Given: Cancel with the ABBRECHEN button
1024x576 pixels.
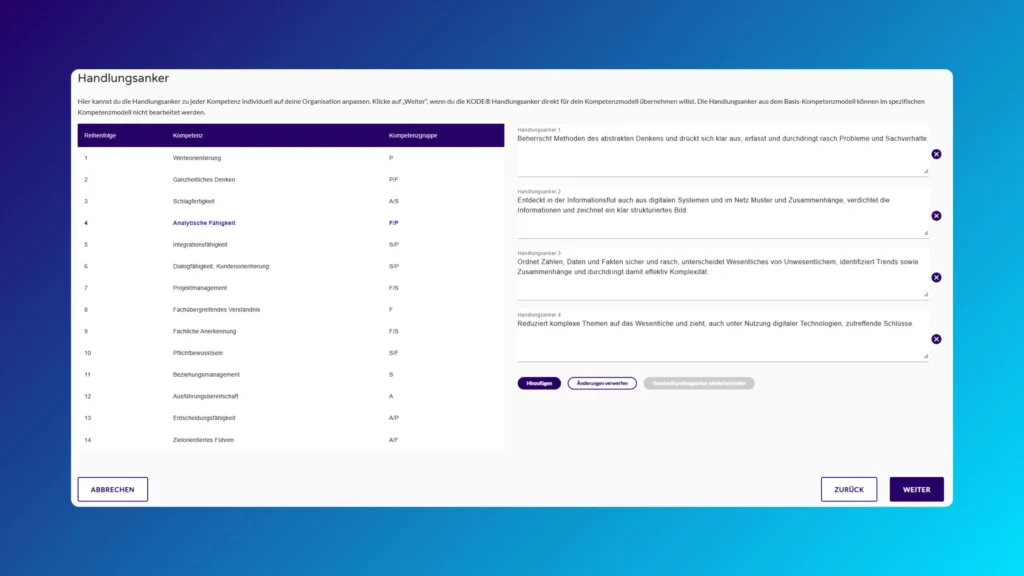Looking at the screenshot, I should [113, 489].
